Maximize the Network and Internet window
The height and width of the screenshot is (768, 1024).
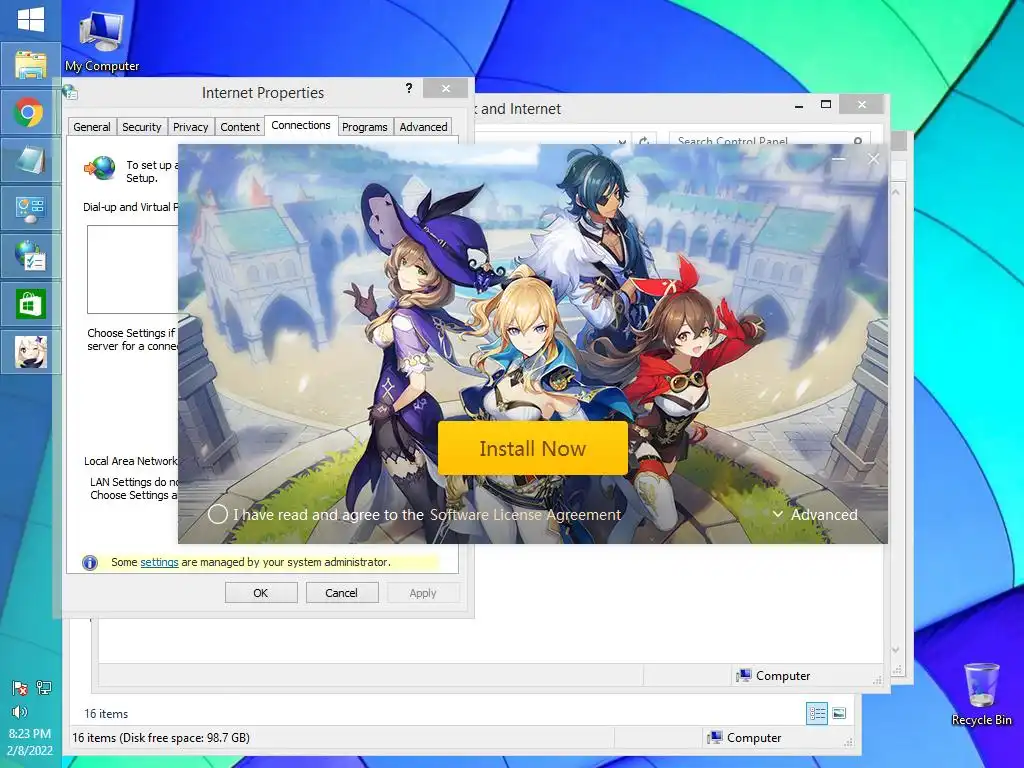[825, 104]
